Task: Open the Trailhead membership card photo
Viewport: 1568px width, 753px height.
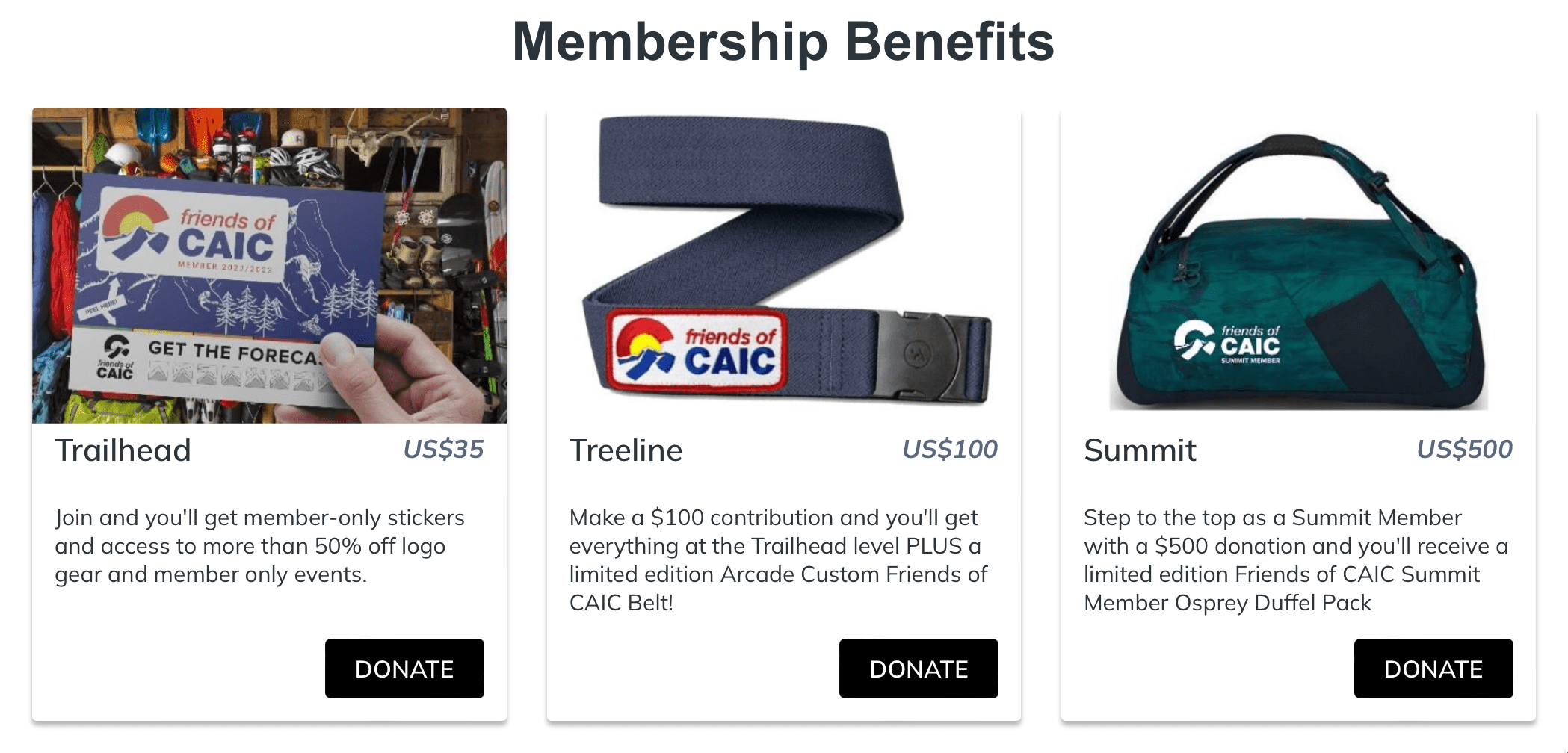Action: point(269,265)
